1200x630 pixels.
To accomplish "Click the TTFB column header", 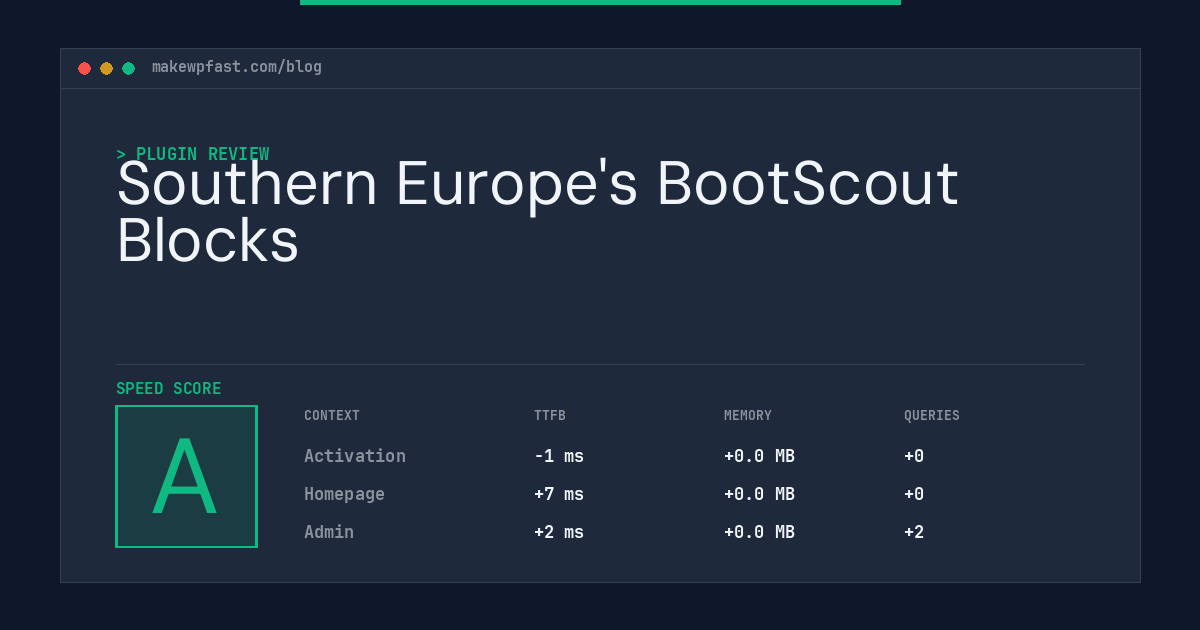I will click(550, 416).
